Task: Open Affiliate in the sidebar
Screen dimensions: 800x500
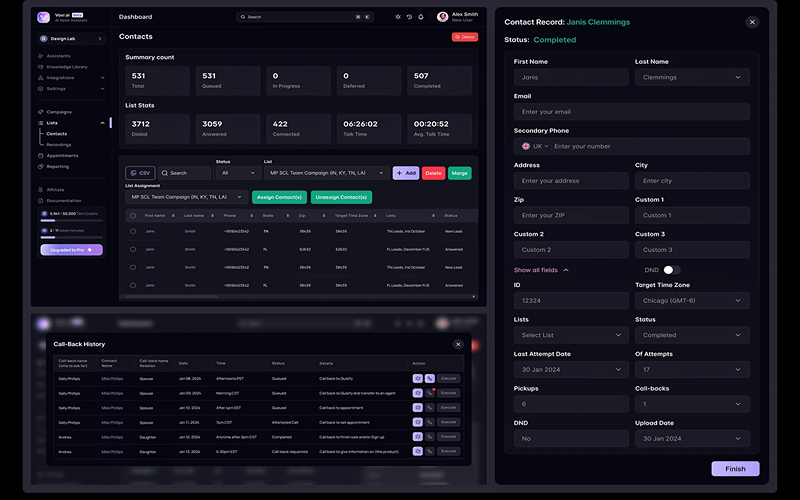Action: (x=51, y=190)
